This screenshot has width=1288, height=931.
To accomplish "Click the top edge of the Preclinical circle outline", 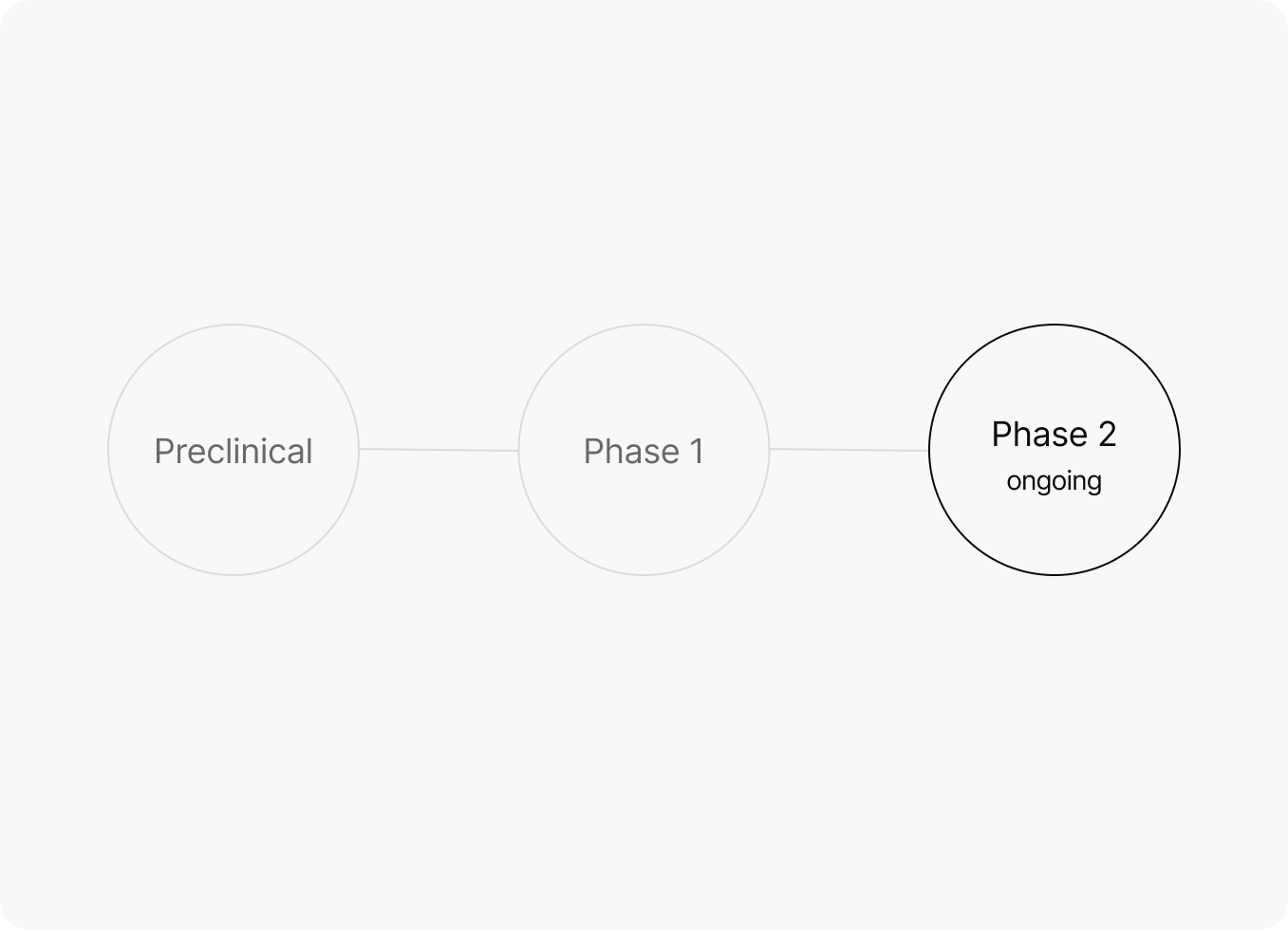I will click(233, 325).
